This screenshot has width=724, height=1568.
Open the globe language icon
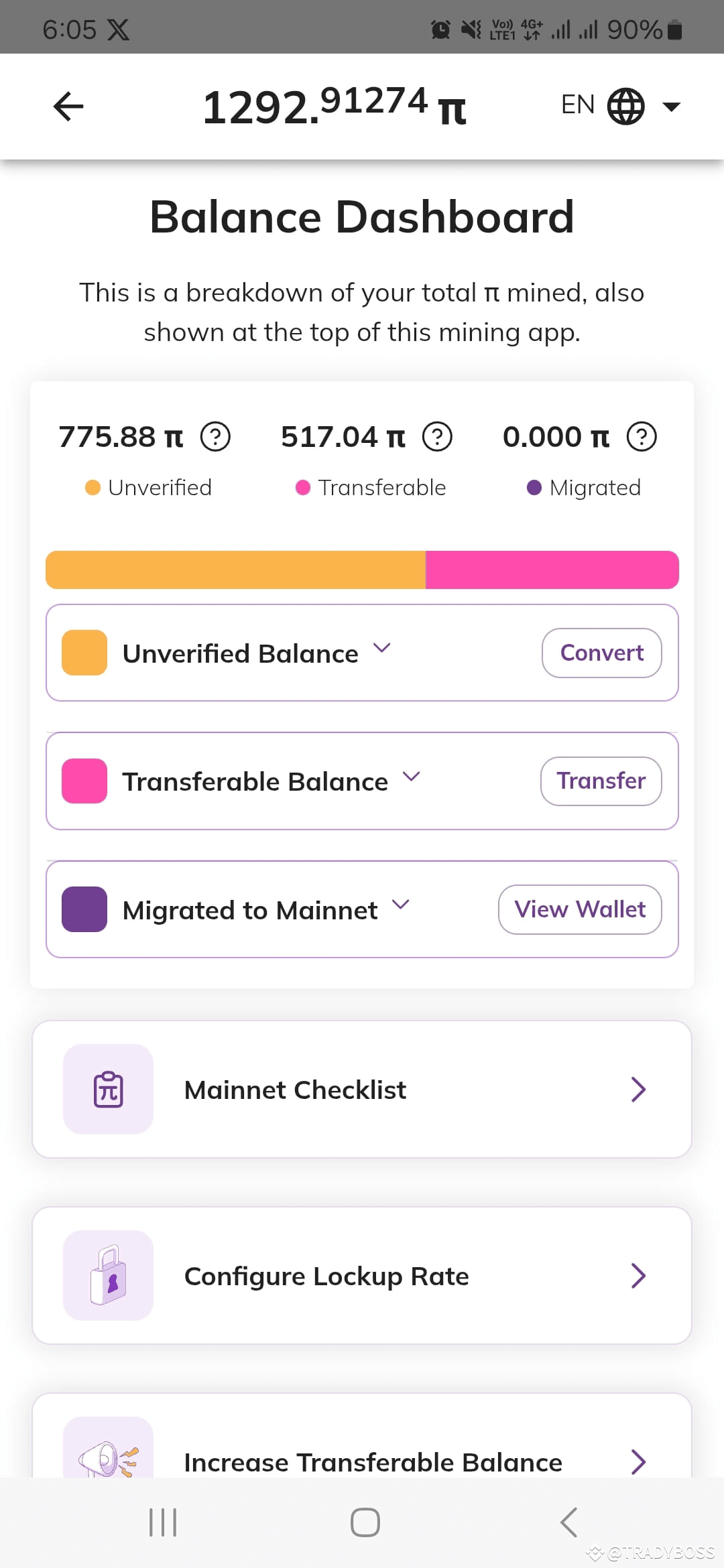(x=625, y=106)
